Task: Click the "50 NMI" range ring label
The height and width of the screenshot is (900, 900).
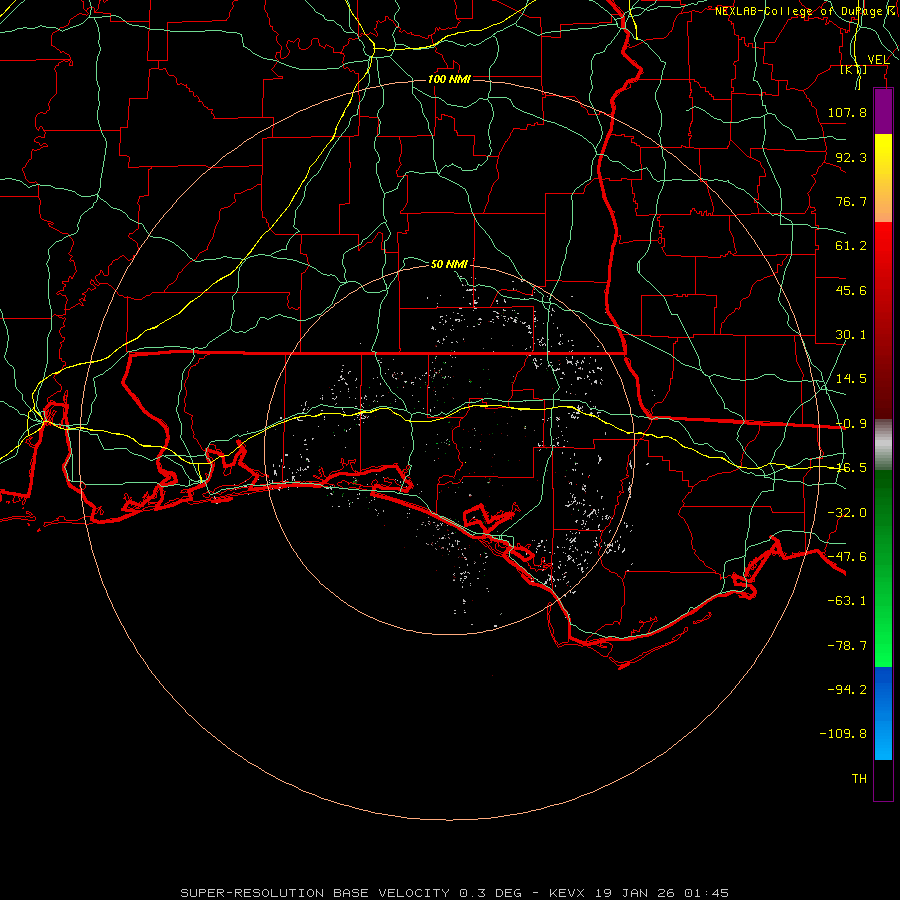Action: point(449,264)
